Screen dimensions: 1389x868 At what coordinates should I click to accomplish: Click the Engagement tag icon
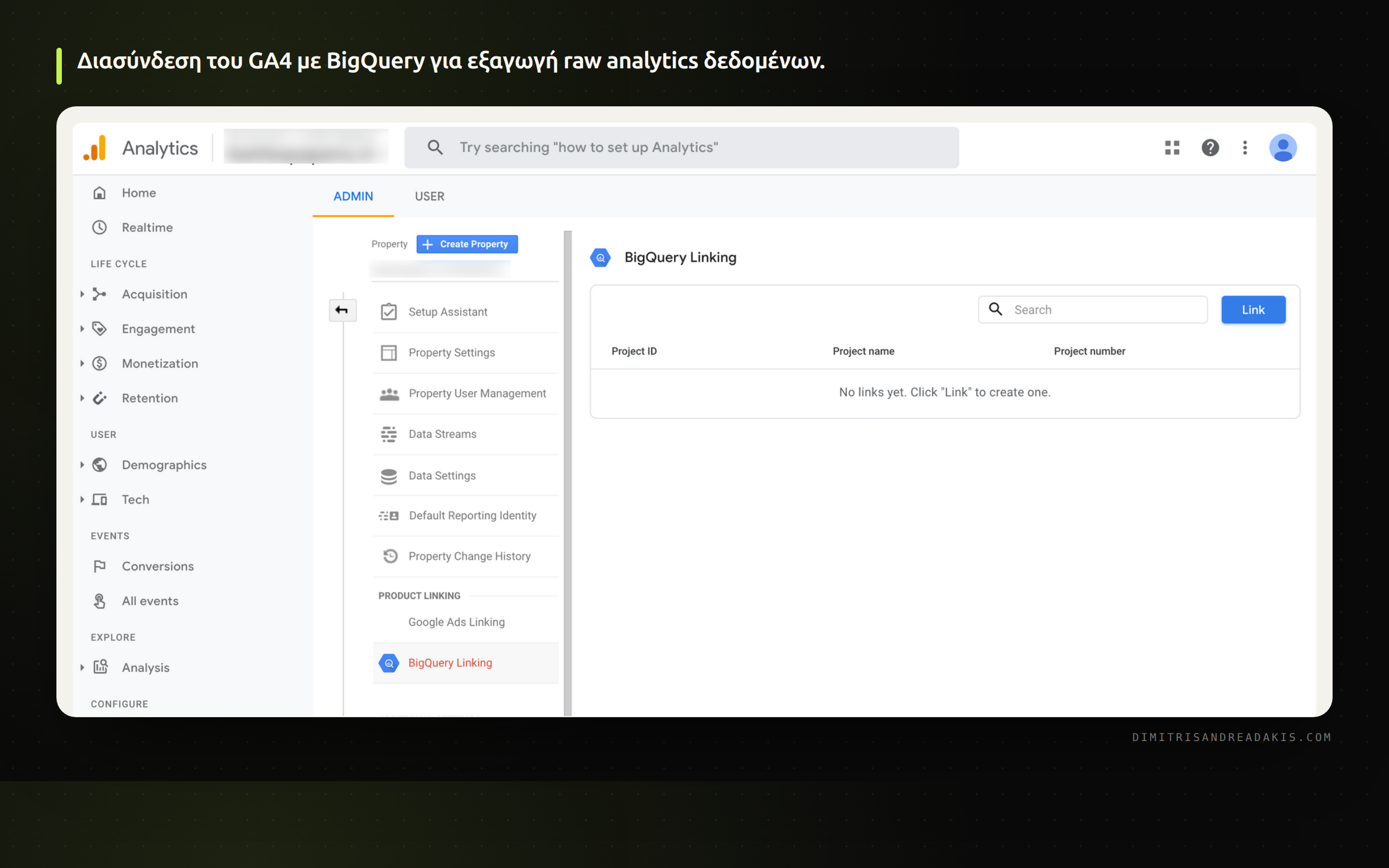(x=99, y=328)
